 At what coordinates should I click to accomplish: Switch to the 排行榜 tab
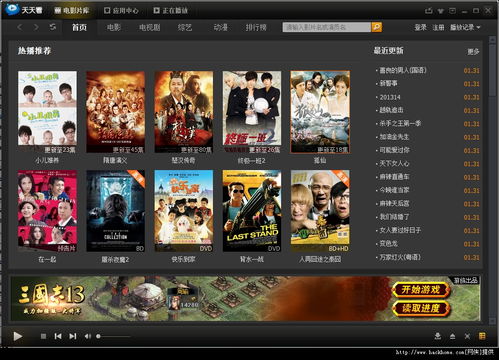tap(256, 27)
